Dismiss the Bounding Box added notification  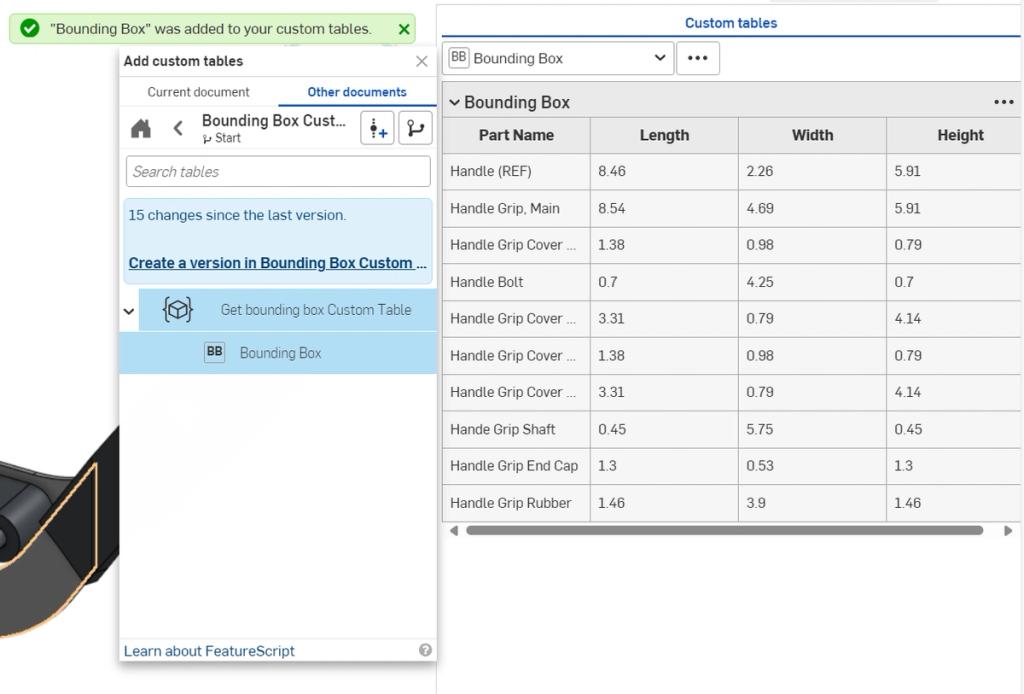tap(404, 28)
